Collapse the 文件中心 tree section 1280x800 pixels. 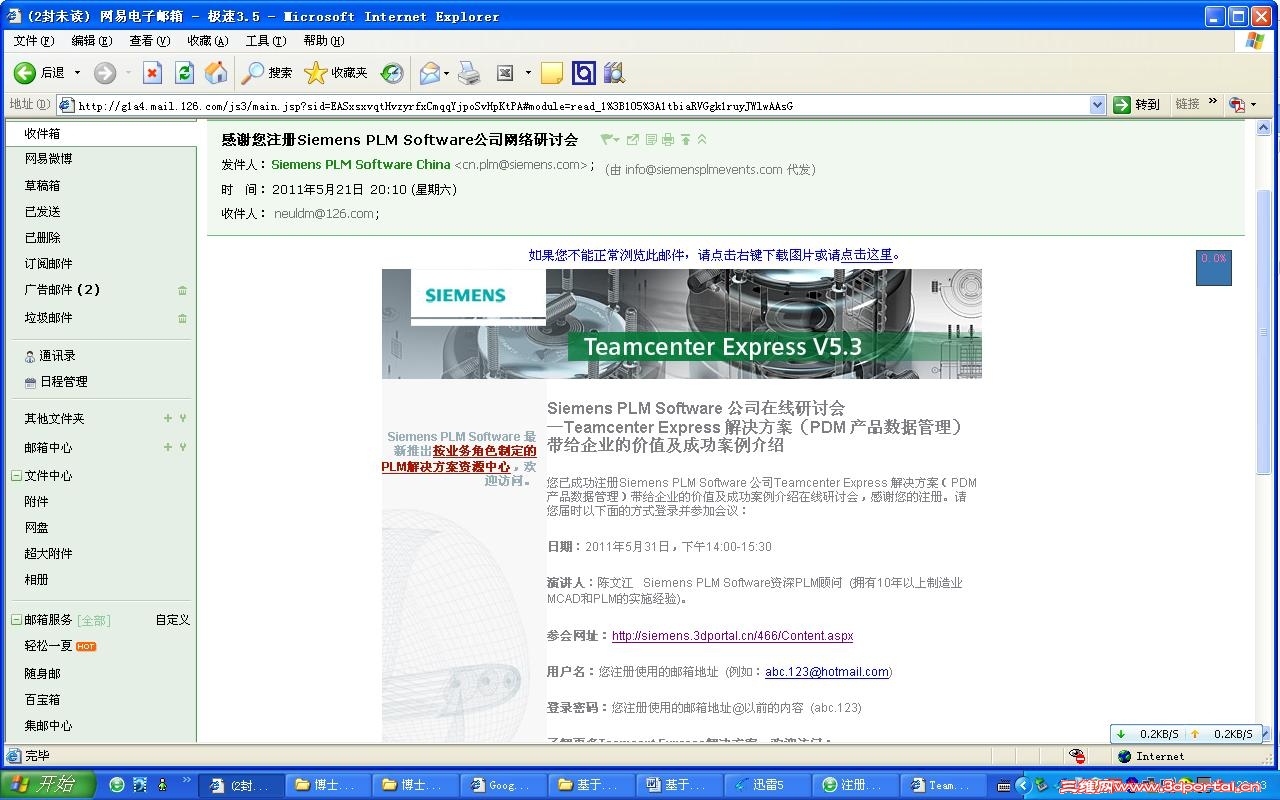click(x=16, y=476)
